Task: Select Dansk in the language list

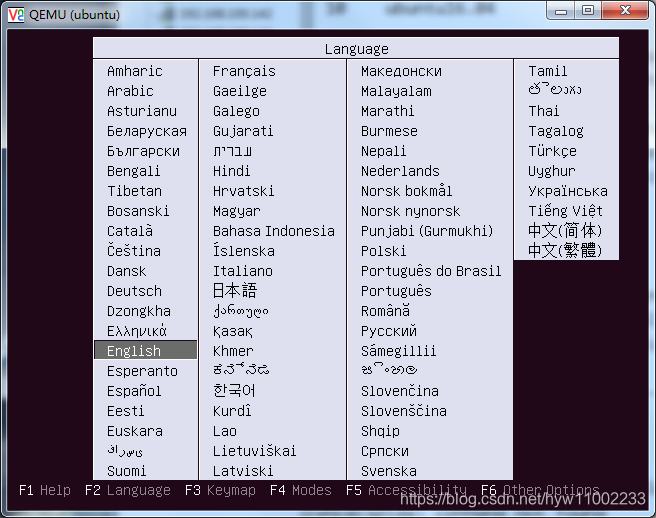Action: click(x=126, y=271)
